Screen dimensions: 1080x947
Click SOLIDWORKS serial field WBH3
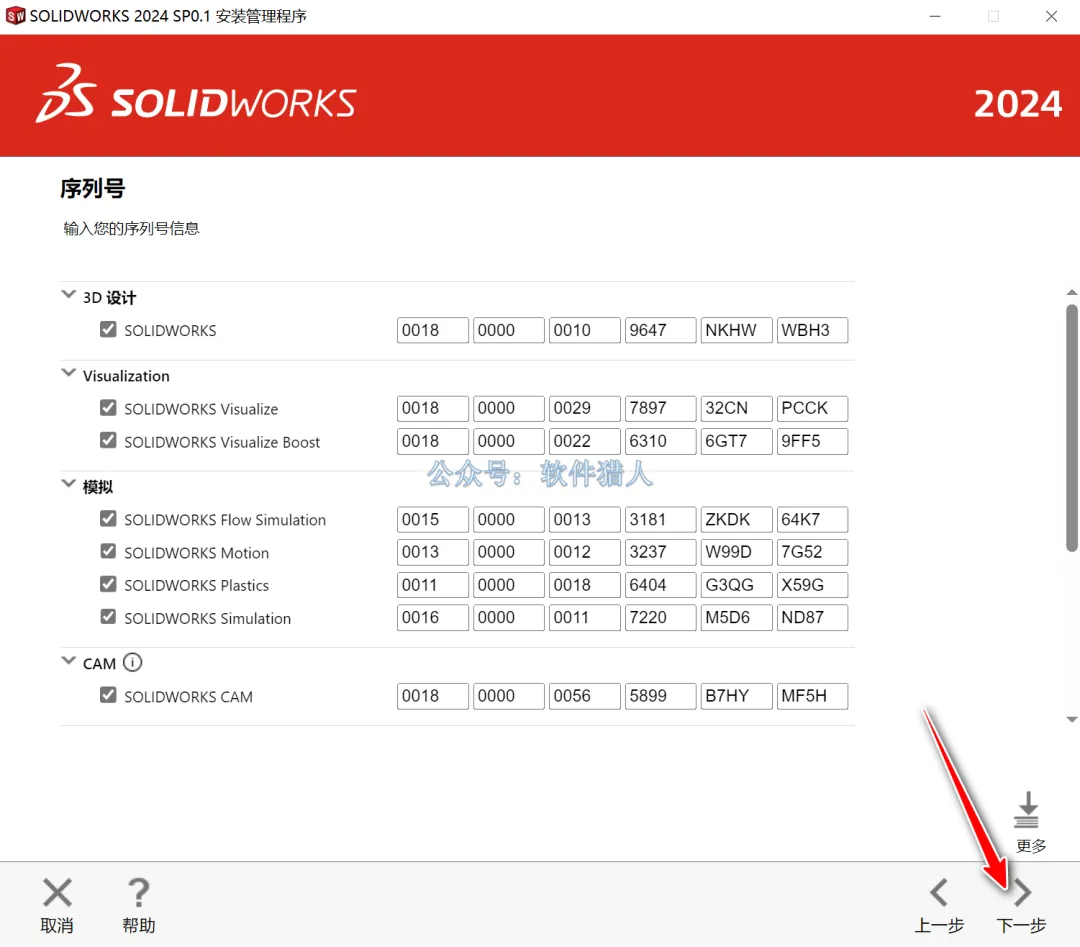[x=811, y=330]
